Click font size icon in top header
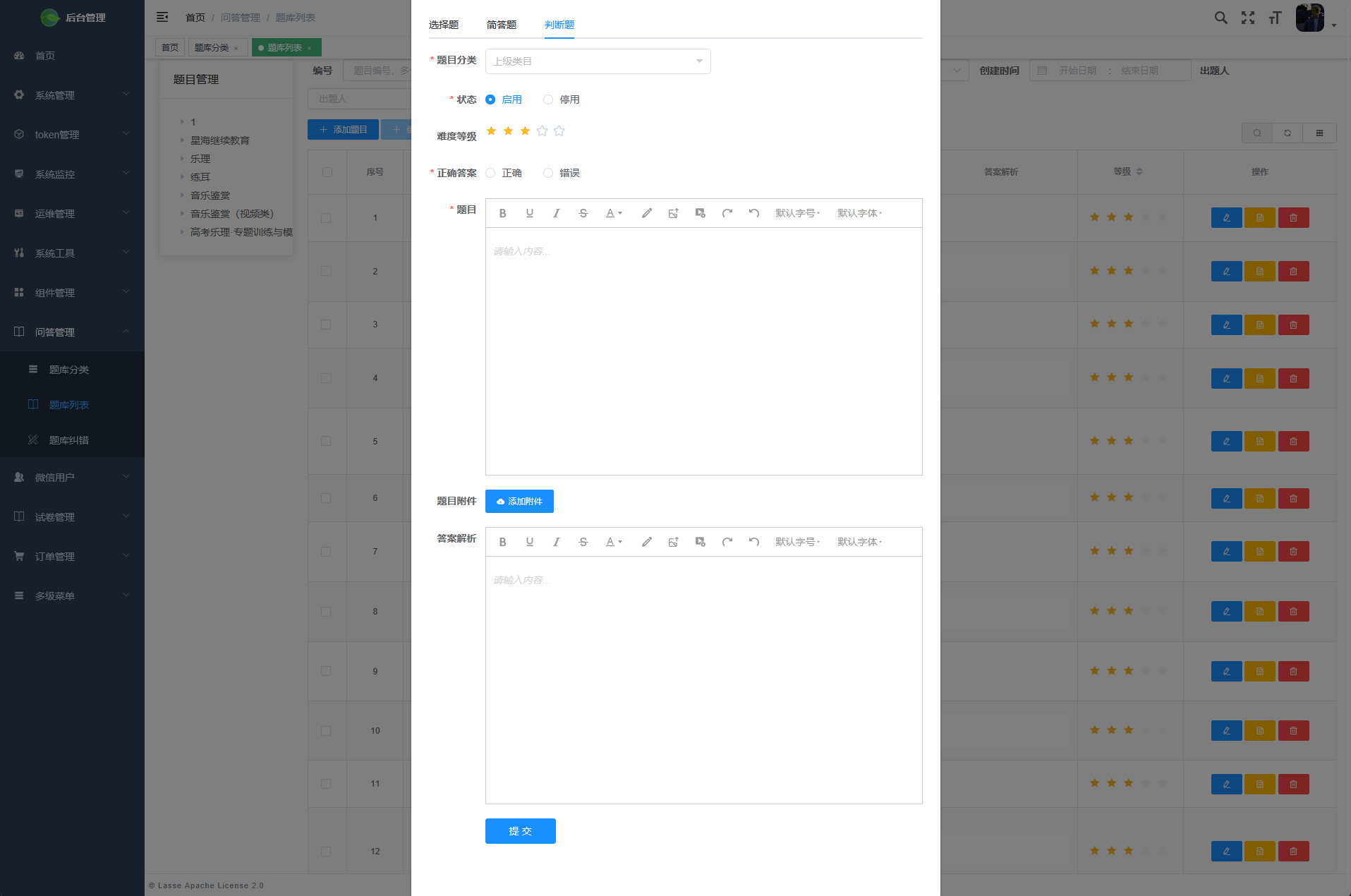The height and width of the screenshot is (896, 1351). [x=1275, y=18]
